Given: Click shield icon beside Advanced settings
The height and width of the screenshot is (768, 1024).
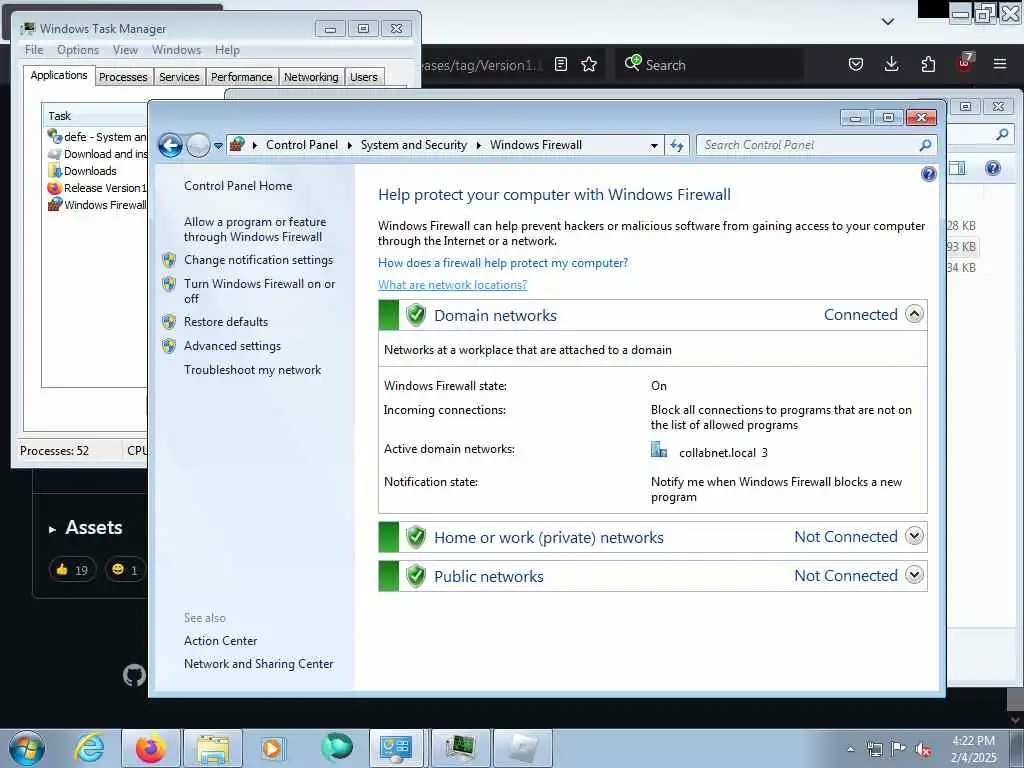Looking at the screenshot, I should (169, 346).
